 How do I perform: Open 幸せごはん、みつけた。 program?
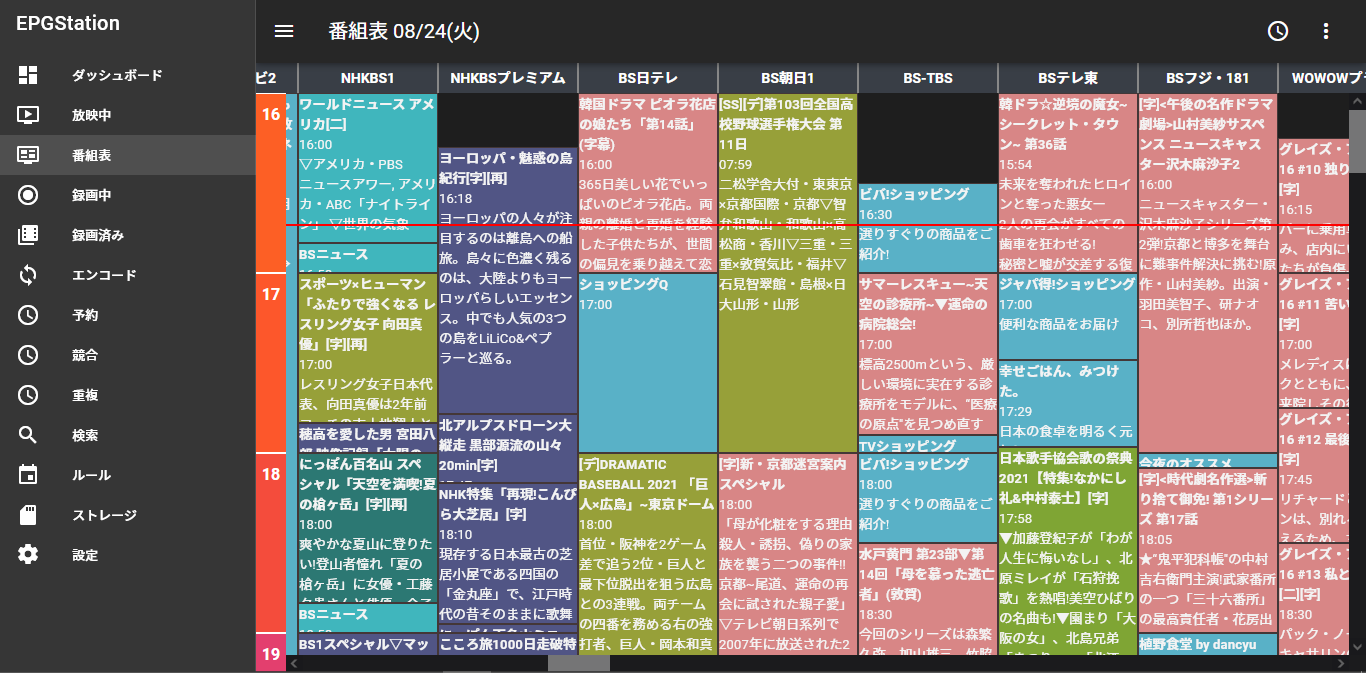[1068, 403]
